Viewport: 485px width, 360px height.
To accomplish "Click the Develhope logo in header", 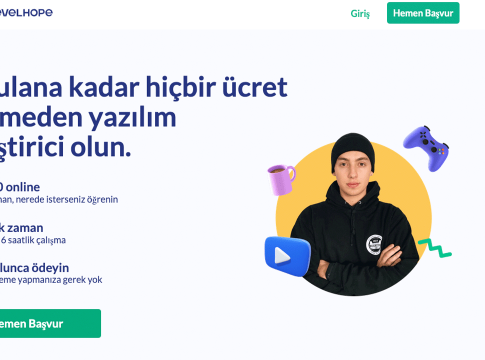I will [26, 12].
